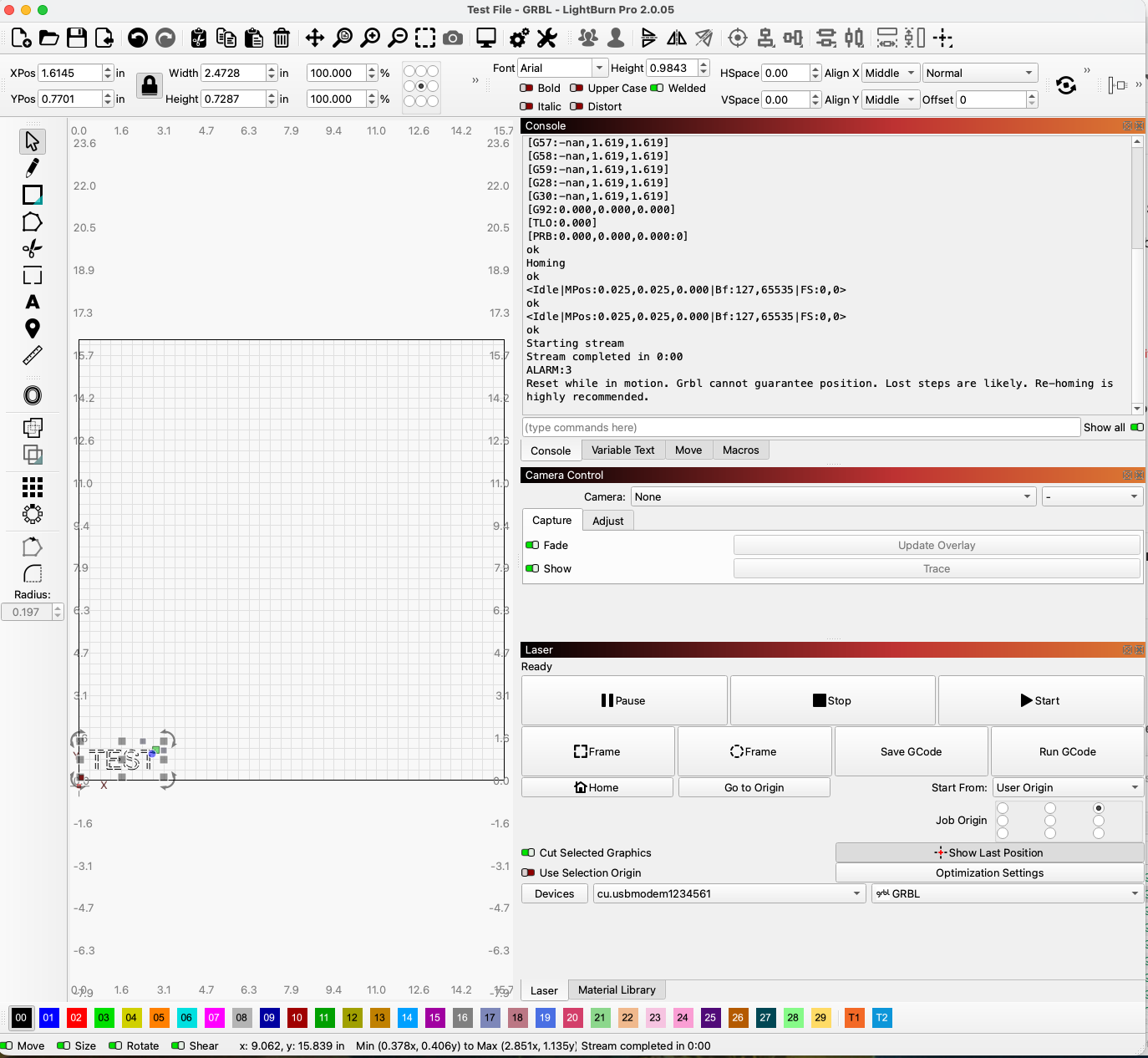
Task: Select the Create Text tool
Action: (x=33, y=303)
